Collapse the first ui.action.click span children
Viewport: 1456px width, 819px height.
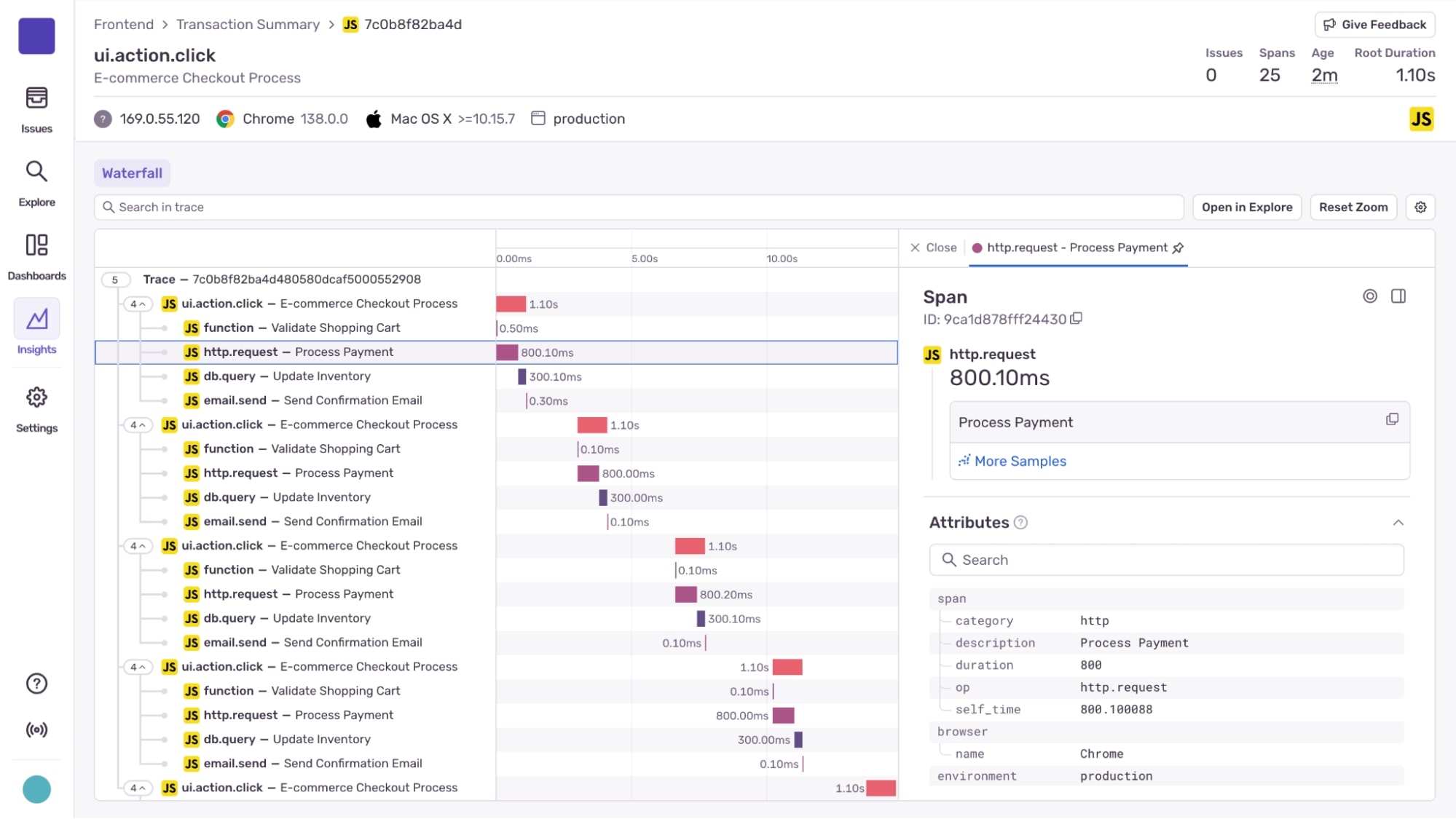138,304
